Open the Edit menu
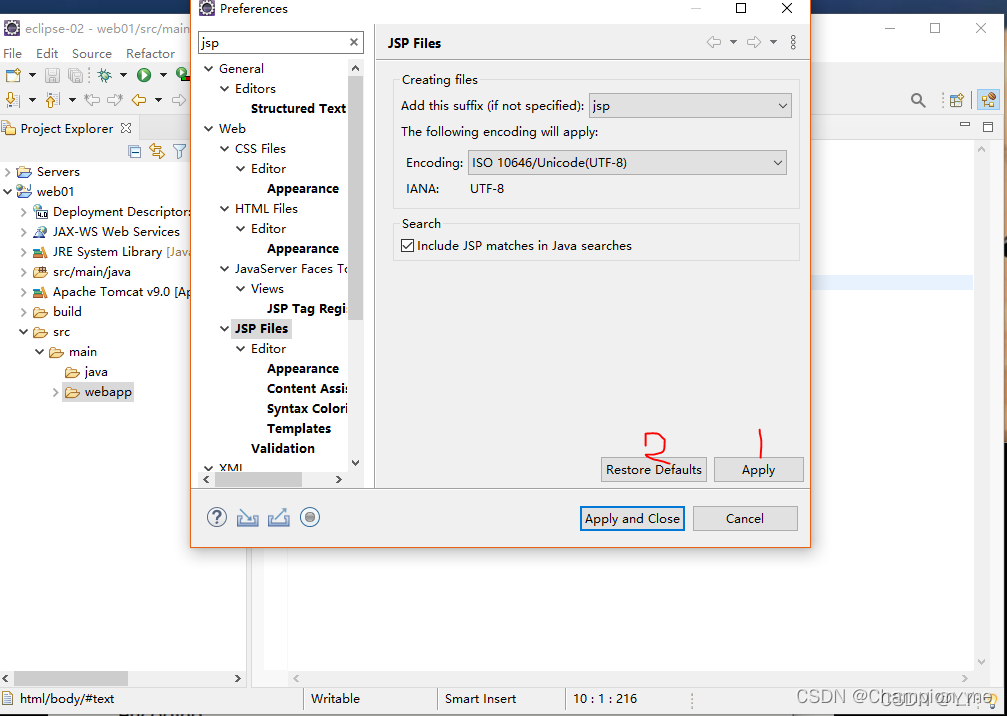Image resolution: width=1007 pixels, height=716 pixels. [47, 53]
